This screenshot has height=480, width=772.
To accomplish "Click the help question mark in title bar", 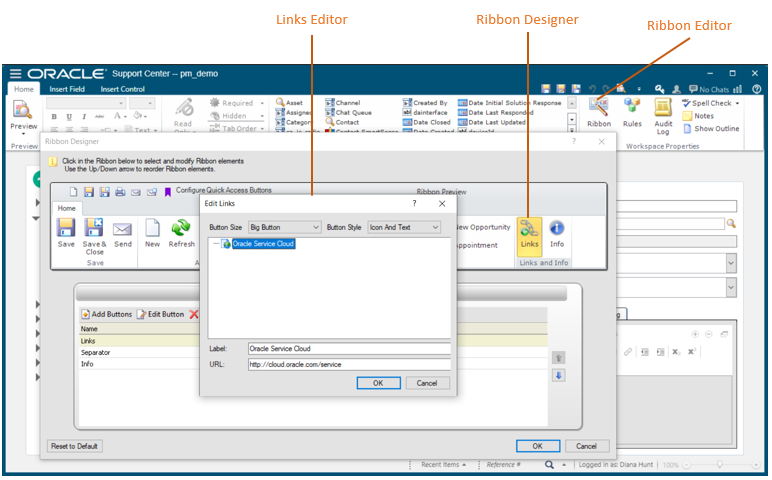I will pyautogui.click(x=757, y=89).
